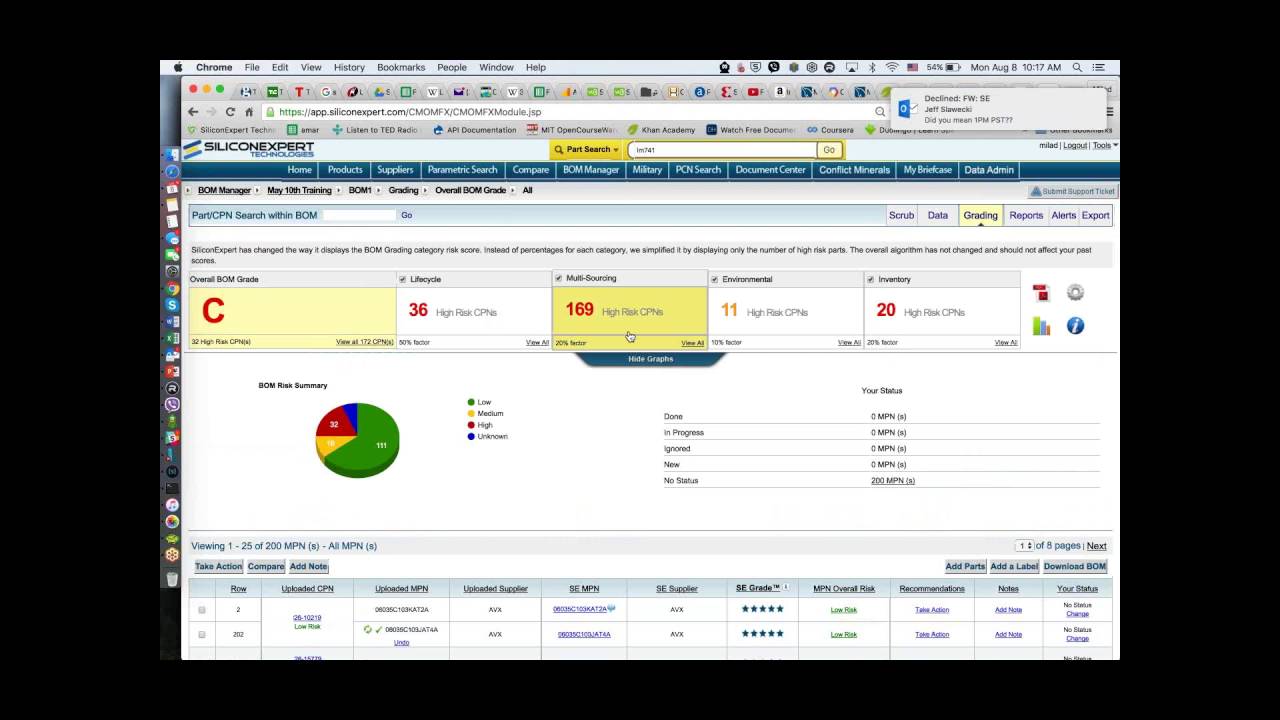Click View all 172 CPN(s) link

364,342
